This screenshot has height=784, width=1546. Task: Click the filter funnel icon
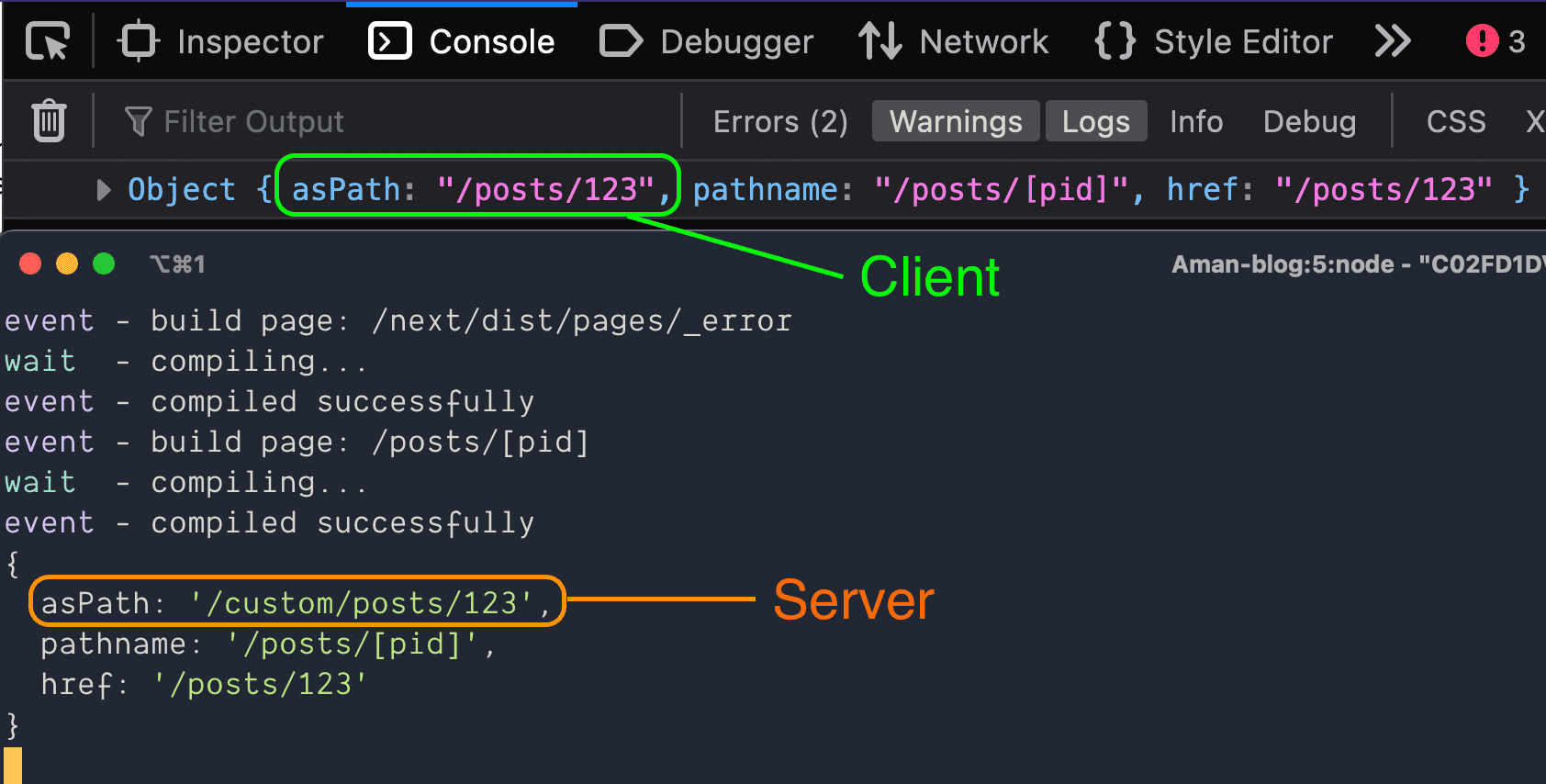point(138,121)
